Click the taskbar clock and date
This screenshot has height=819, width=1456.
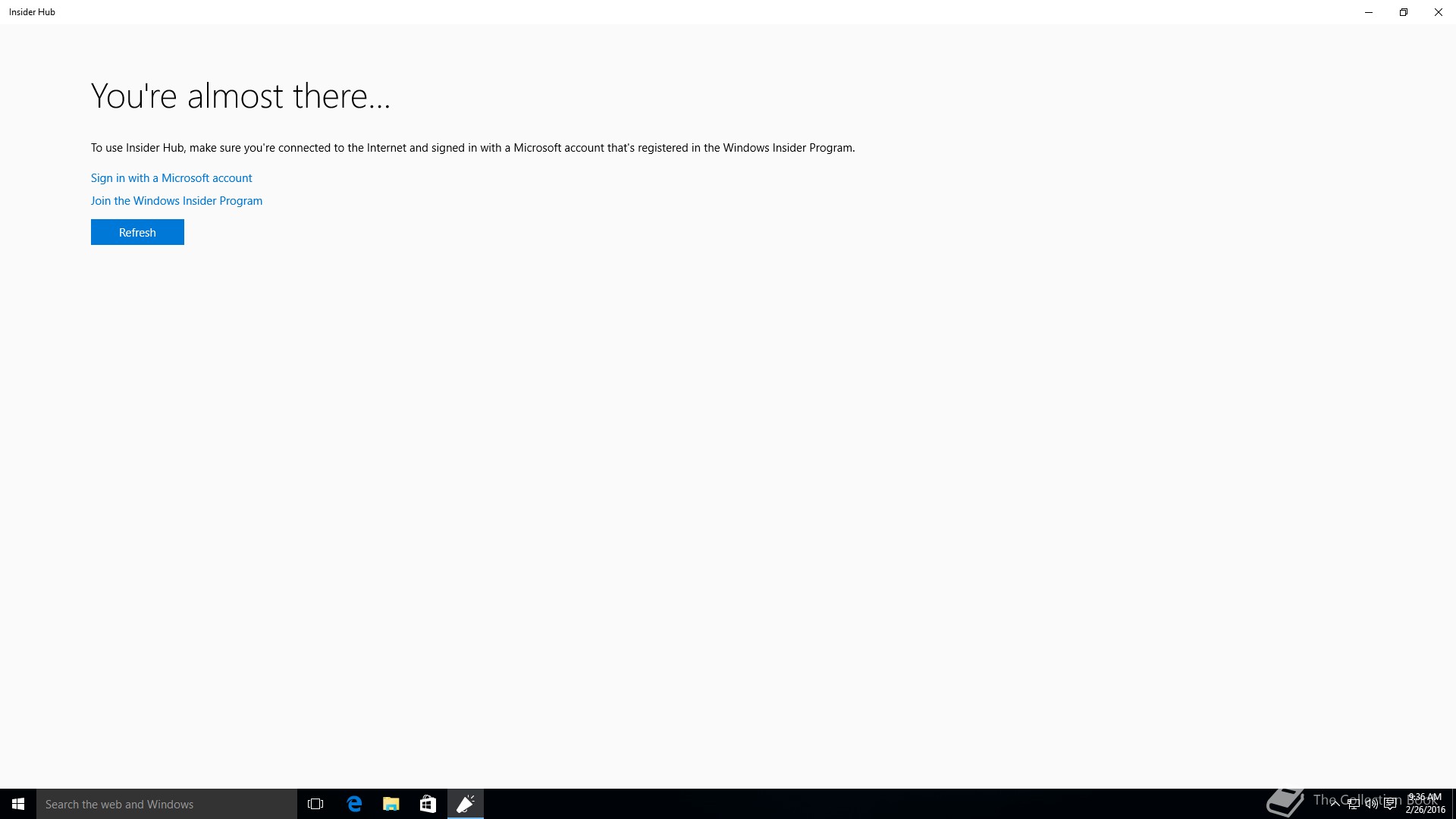point(1425,804)
